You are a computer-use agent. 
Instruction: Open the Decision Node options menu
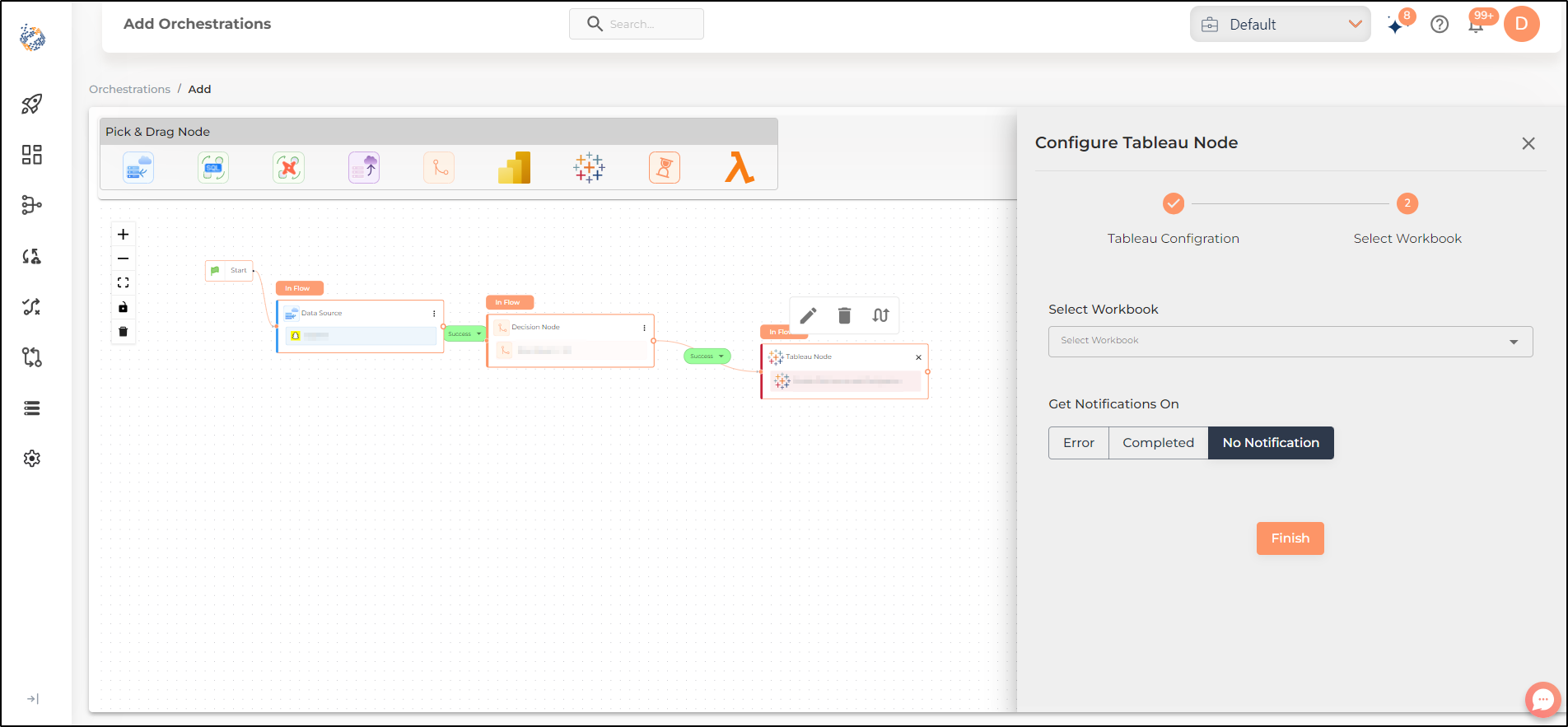tap(644, 328)
